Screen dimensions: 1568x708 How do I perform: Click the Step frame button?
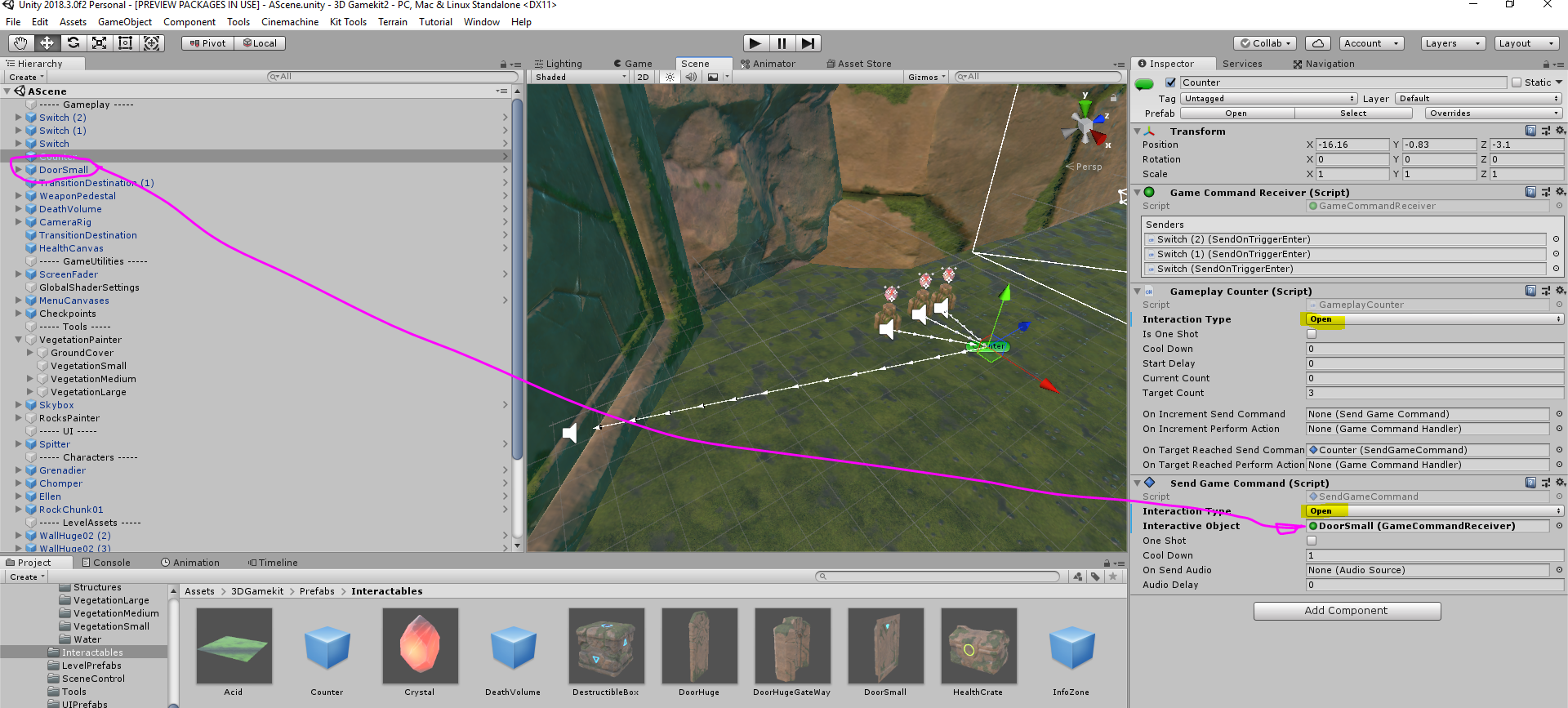click(x=808, y=43)
